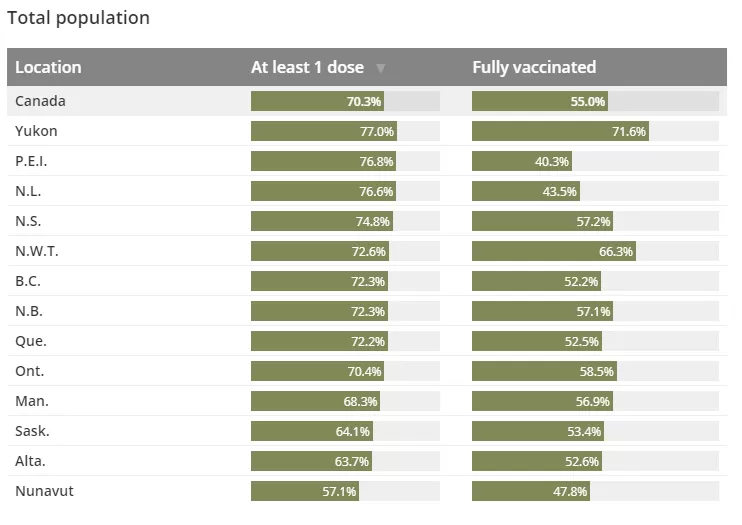Click Que. 52.5% fully vaccinated bar
This screenshot has height=525, width=742.
(537, 341)
